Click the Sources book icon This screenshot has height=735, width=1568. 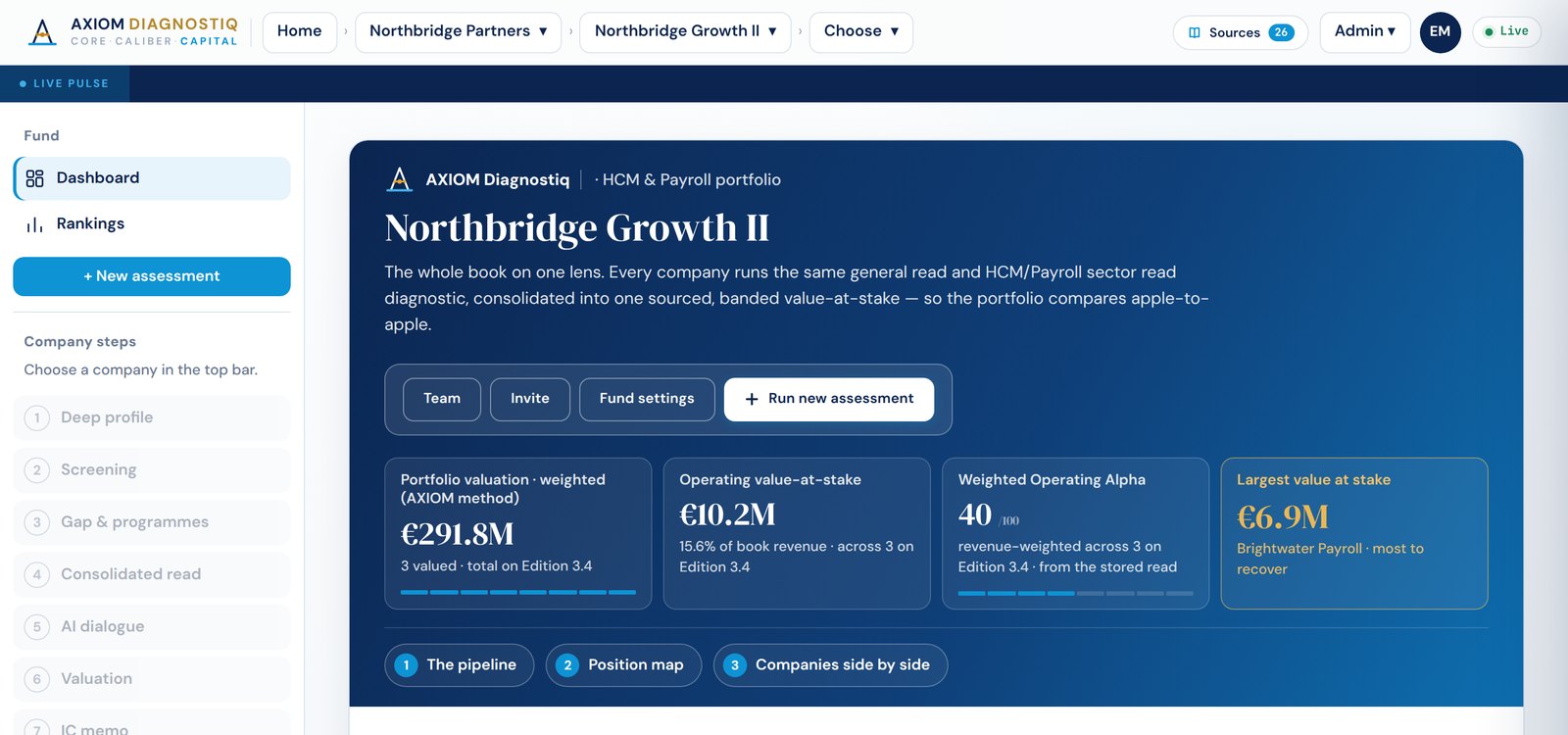[1194, 32]
